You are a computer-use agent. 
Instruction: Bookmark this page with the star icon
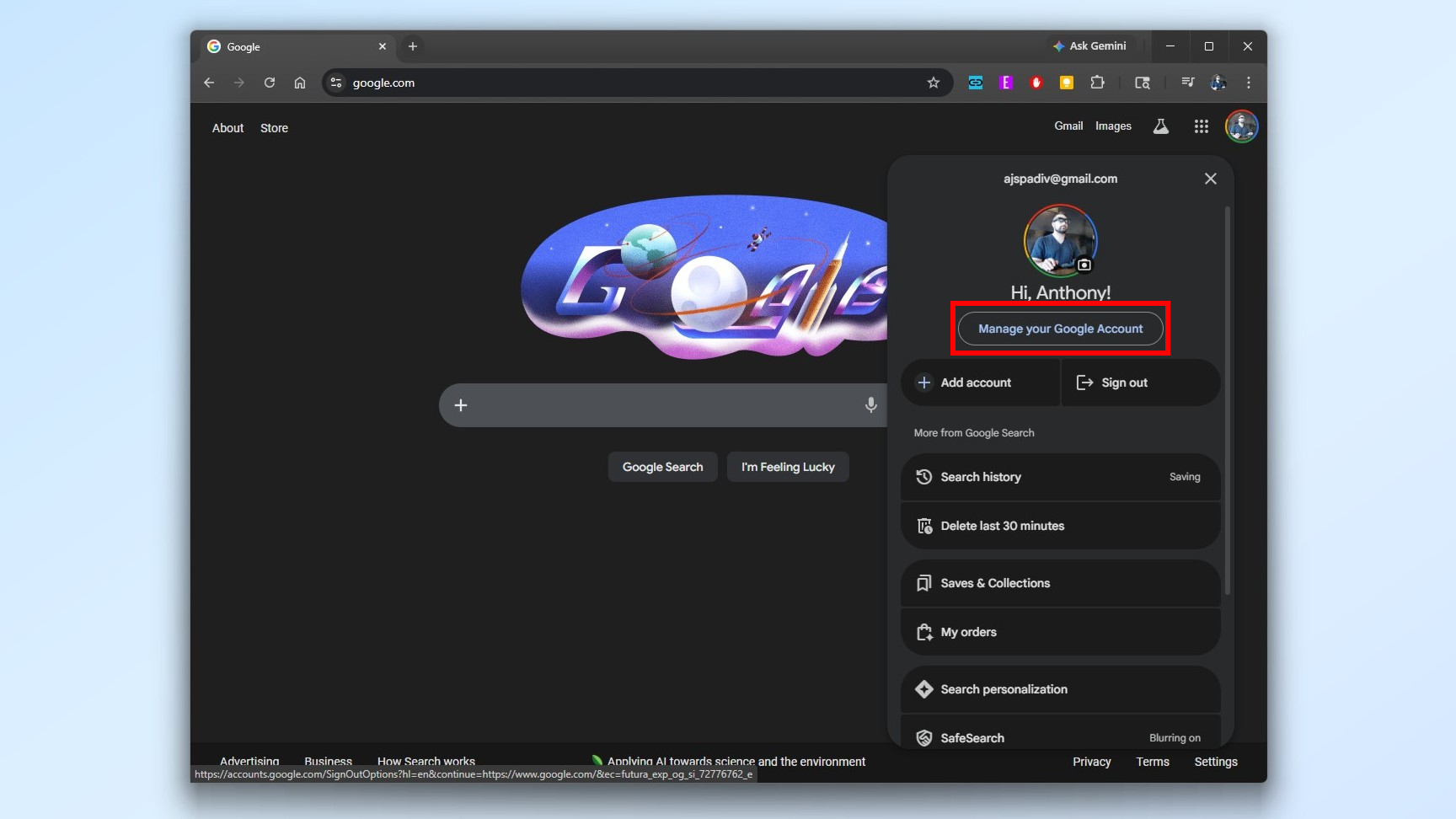[934, 82]
